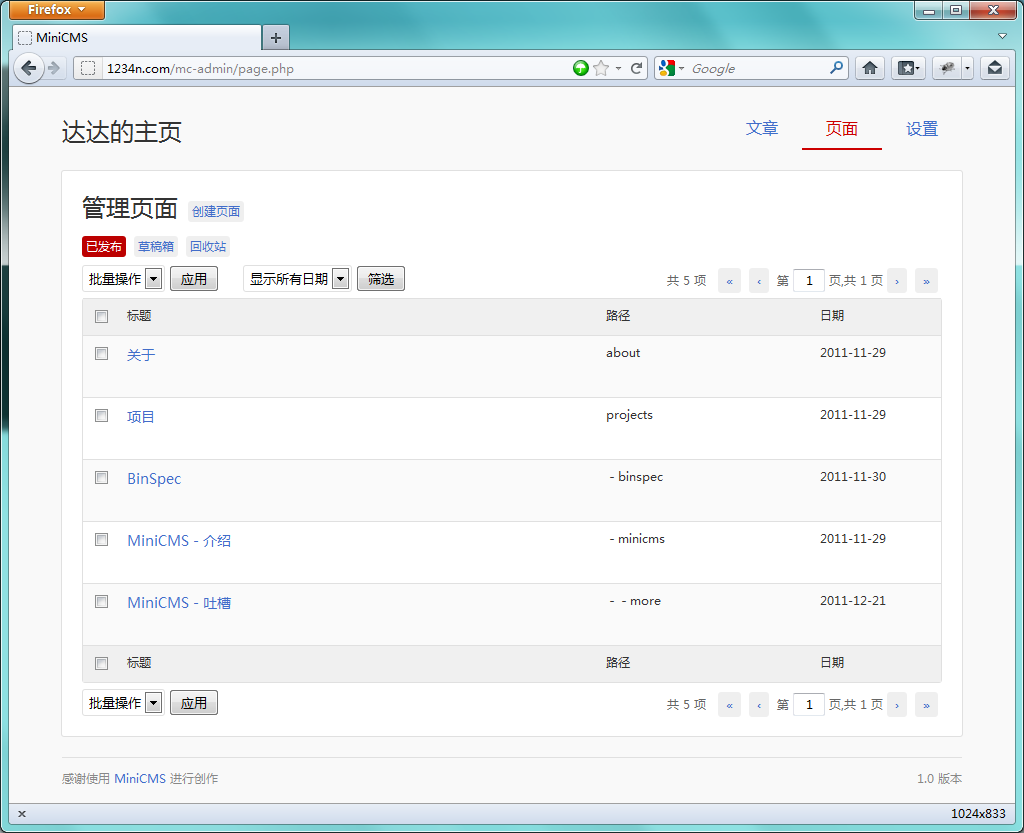The height and width of the screenshot is (833, 1024).
Task: Bookmark this page with the star icon
Action: pos(601,68)
